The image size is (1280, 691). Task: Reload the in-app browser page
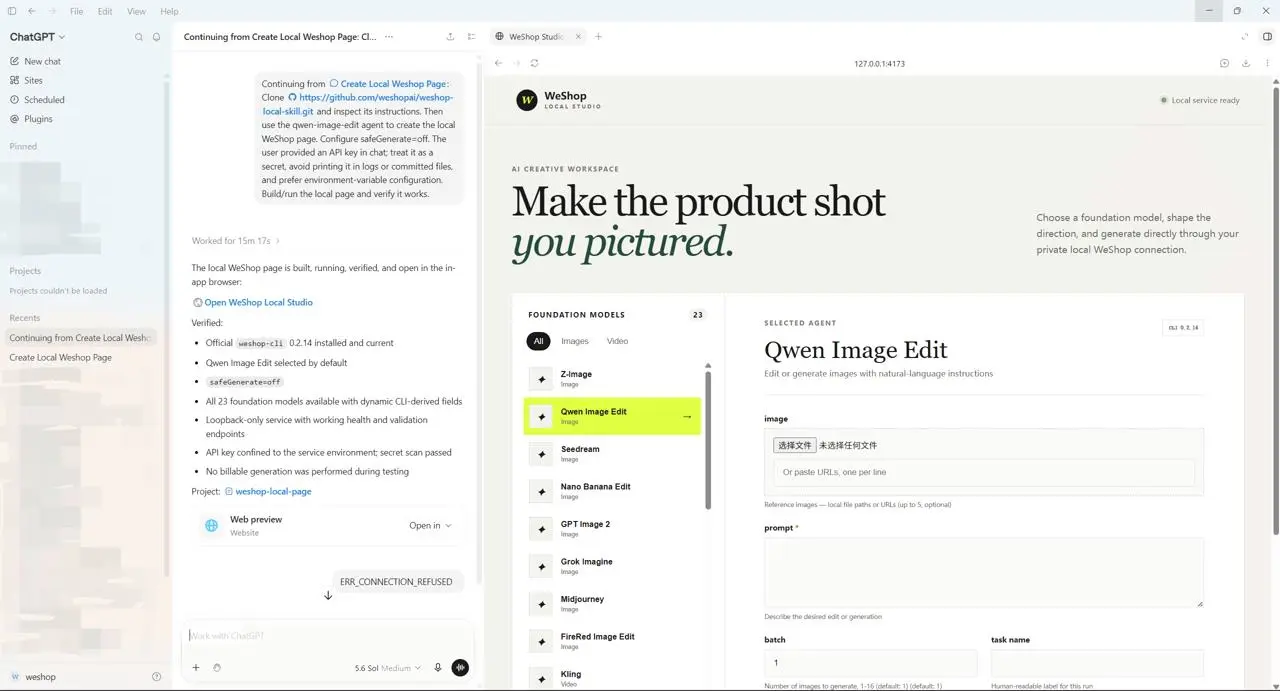534,63
